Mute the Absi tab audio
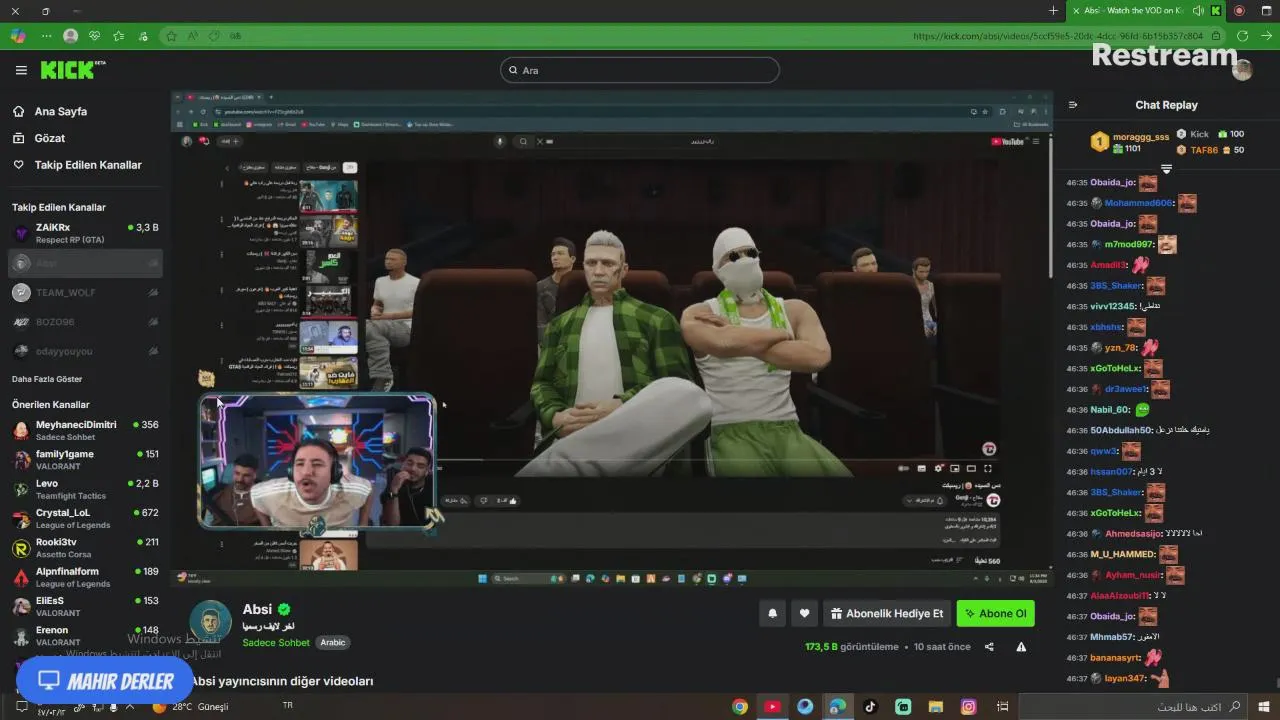This screenshot has width=1280, height=720. click(1199, 11)
